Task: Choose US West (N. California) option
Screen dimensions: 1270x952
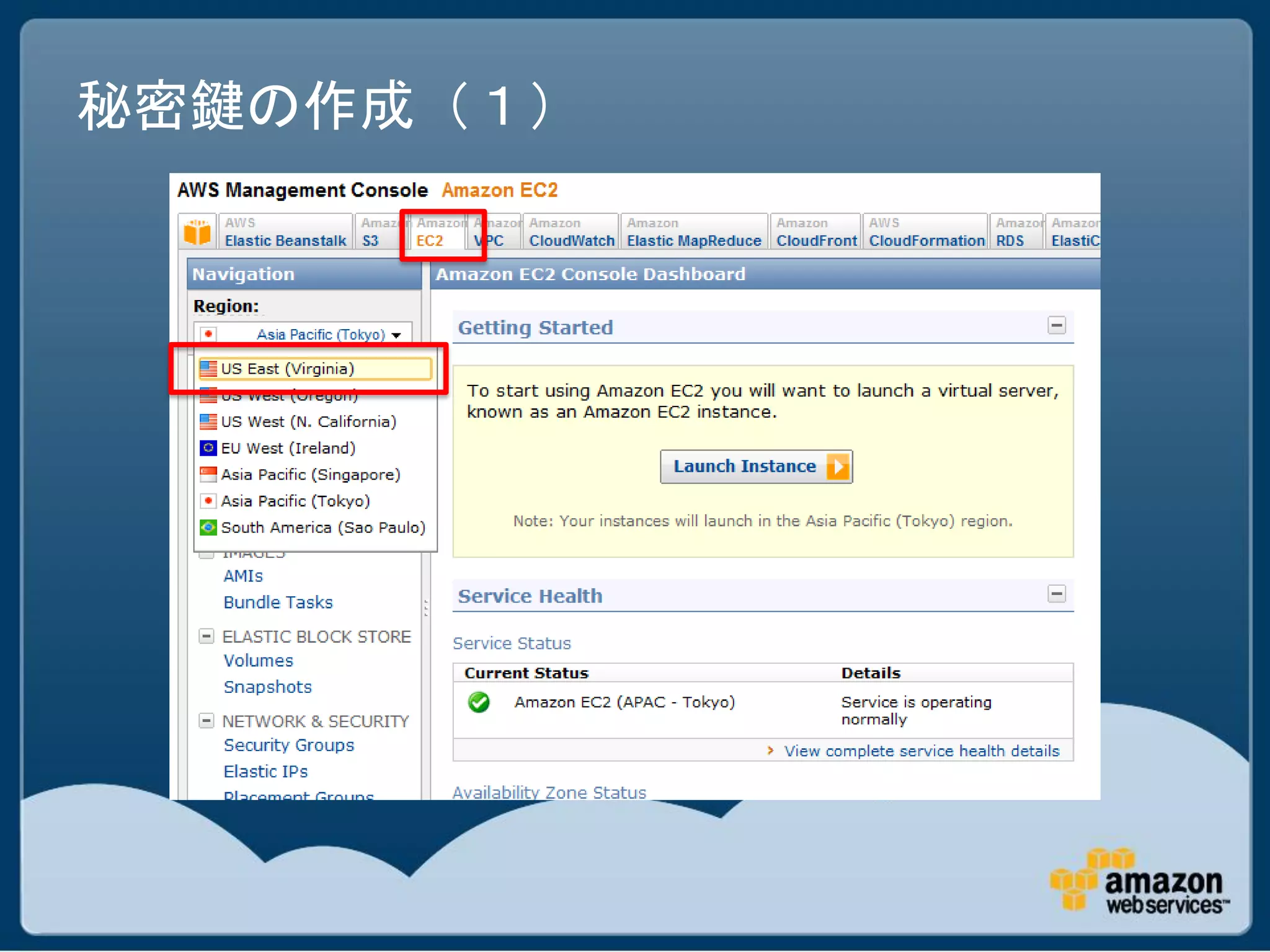Action: (308, 421)
